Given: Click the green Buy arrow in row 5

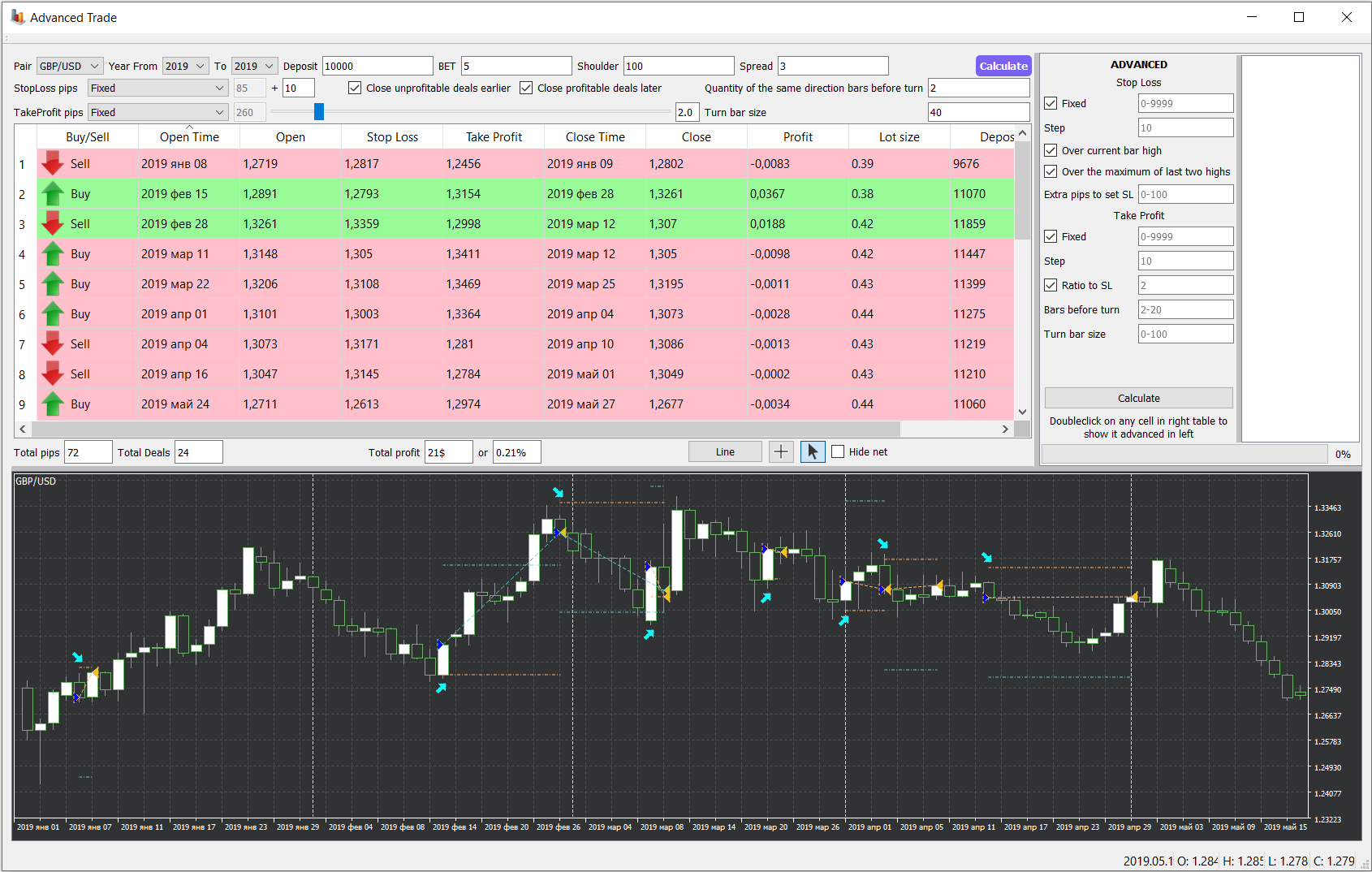Looking at the screenshot, I should pos(53,283).
